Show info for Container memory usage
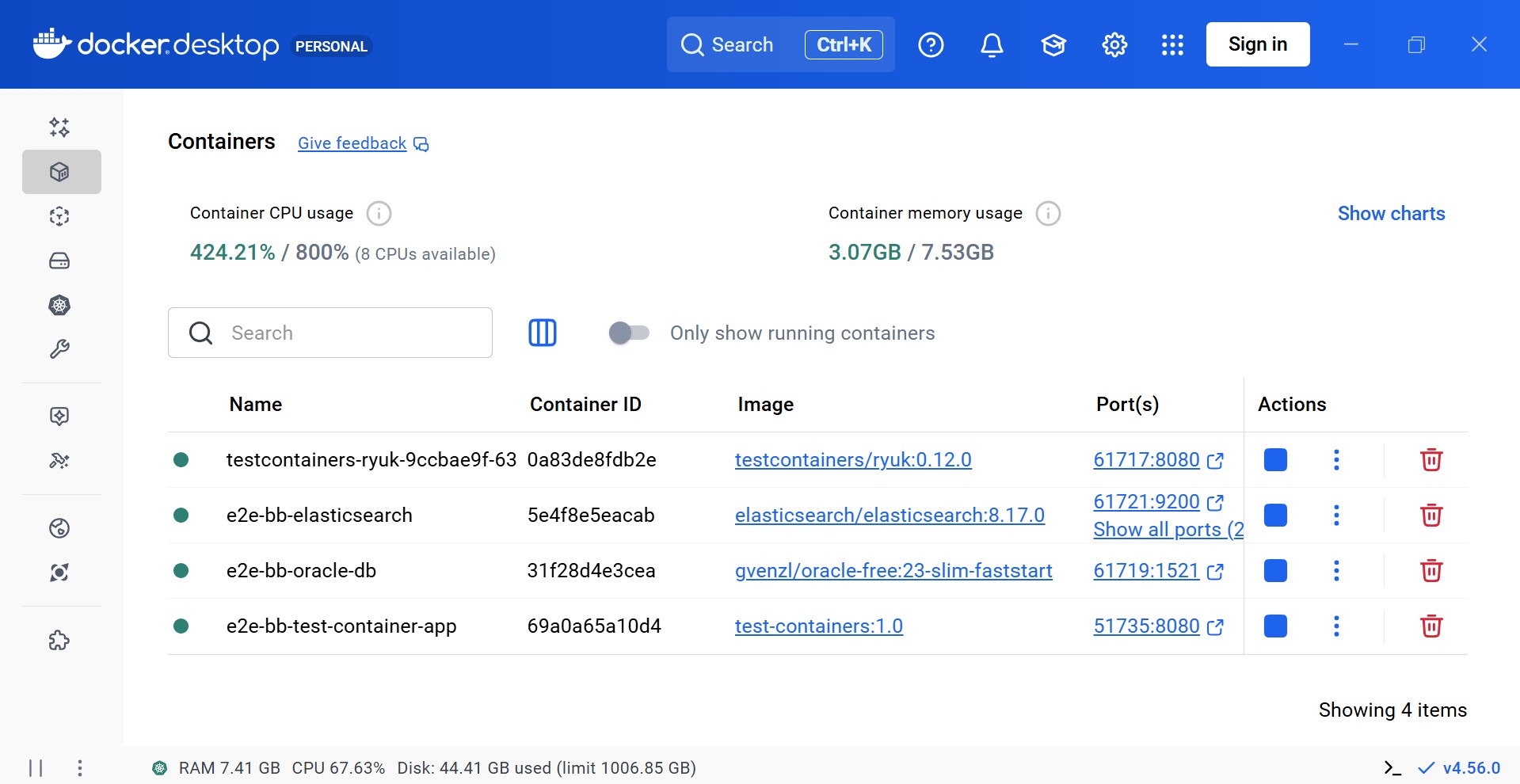 click(1048, 213)
